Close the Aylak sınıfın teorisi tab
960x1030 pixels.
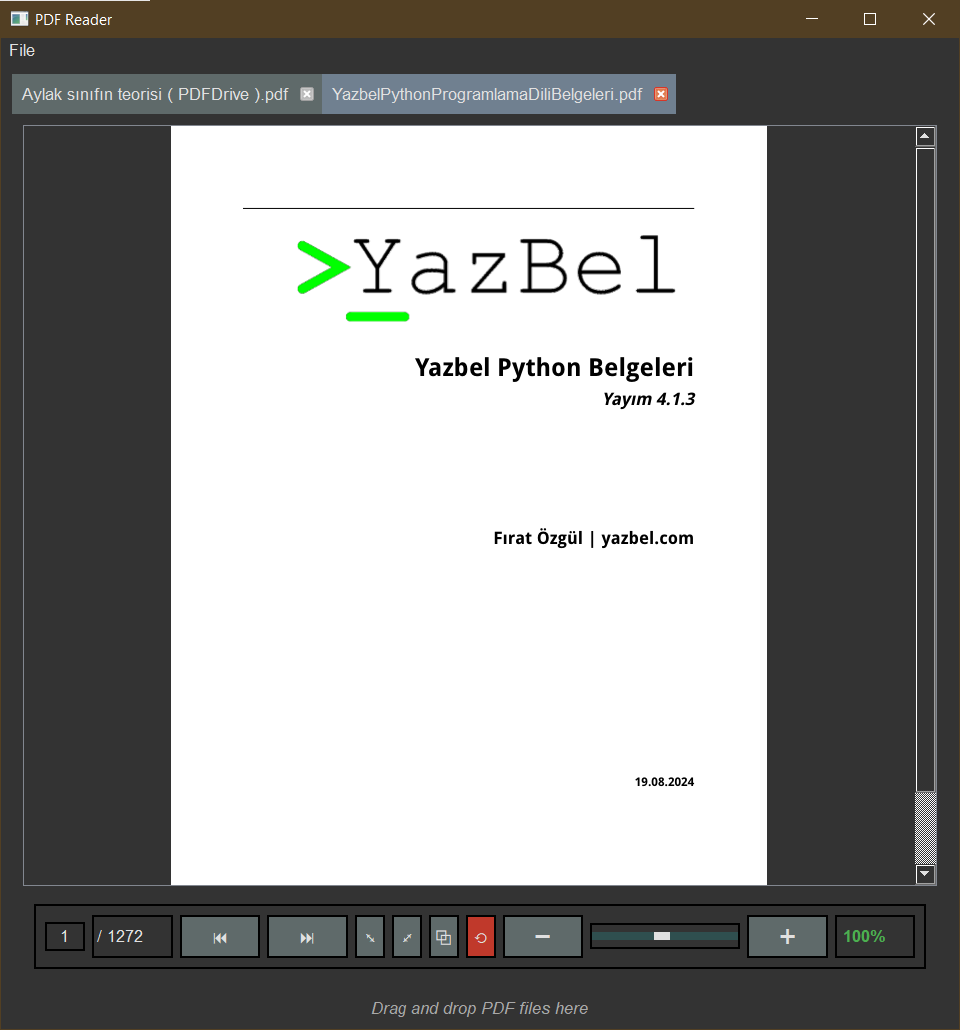pos(307,94)
